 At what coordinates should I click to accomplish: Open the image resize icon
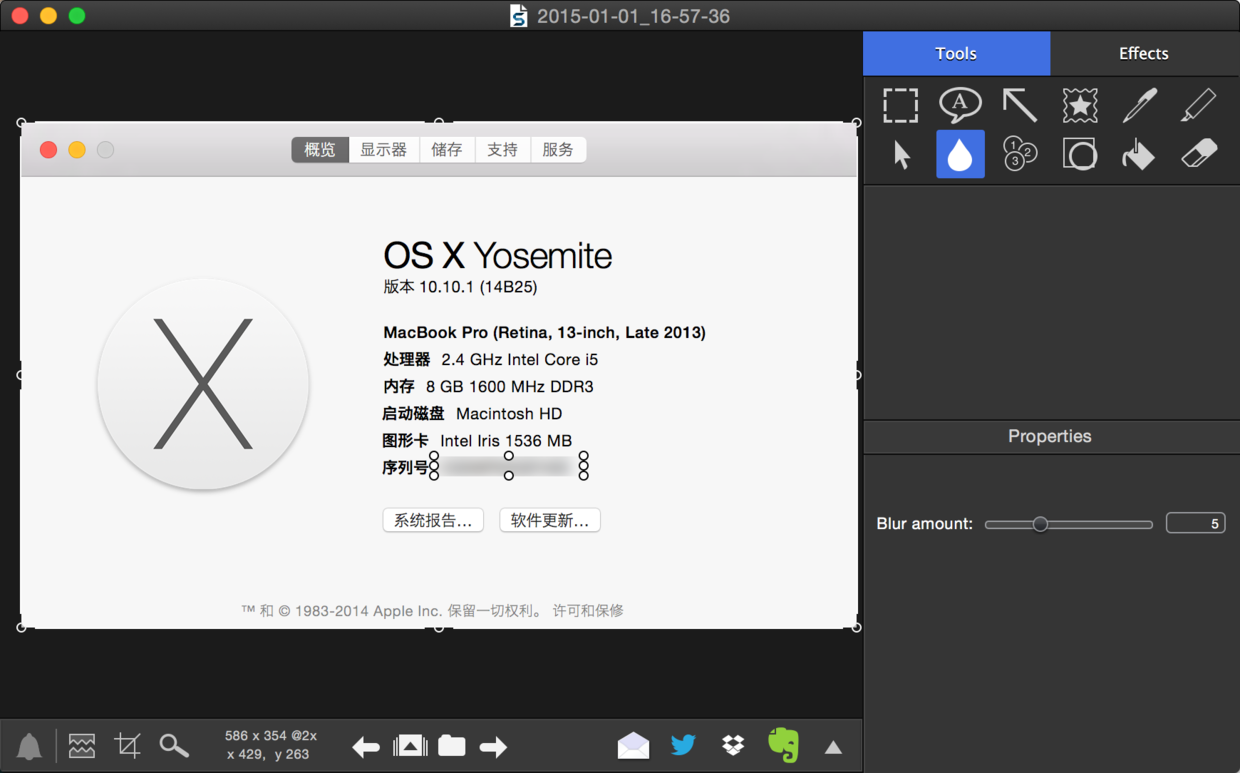click(x=82, y=745)
